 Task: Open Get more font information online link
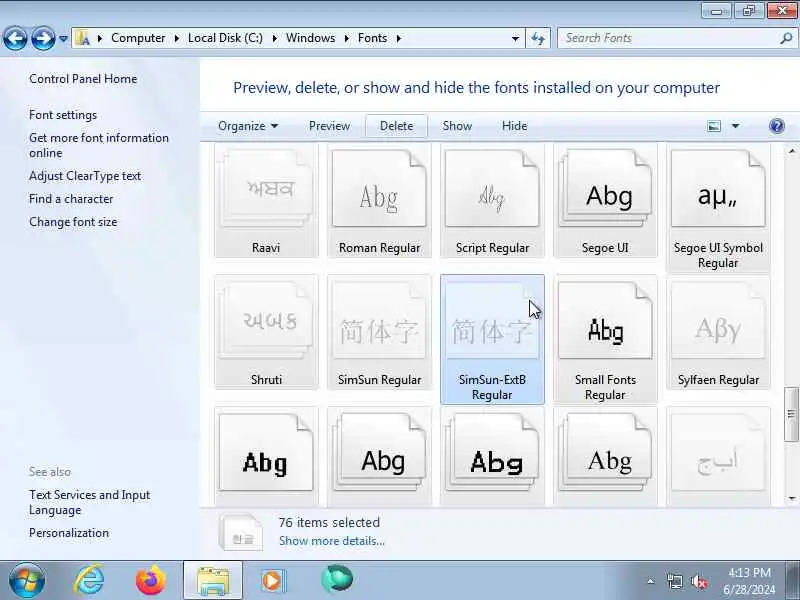98,145
